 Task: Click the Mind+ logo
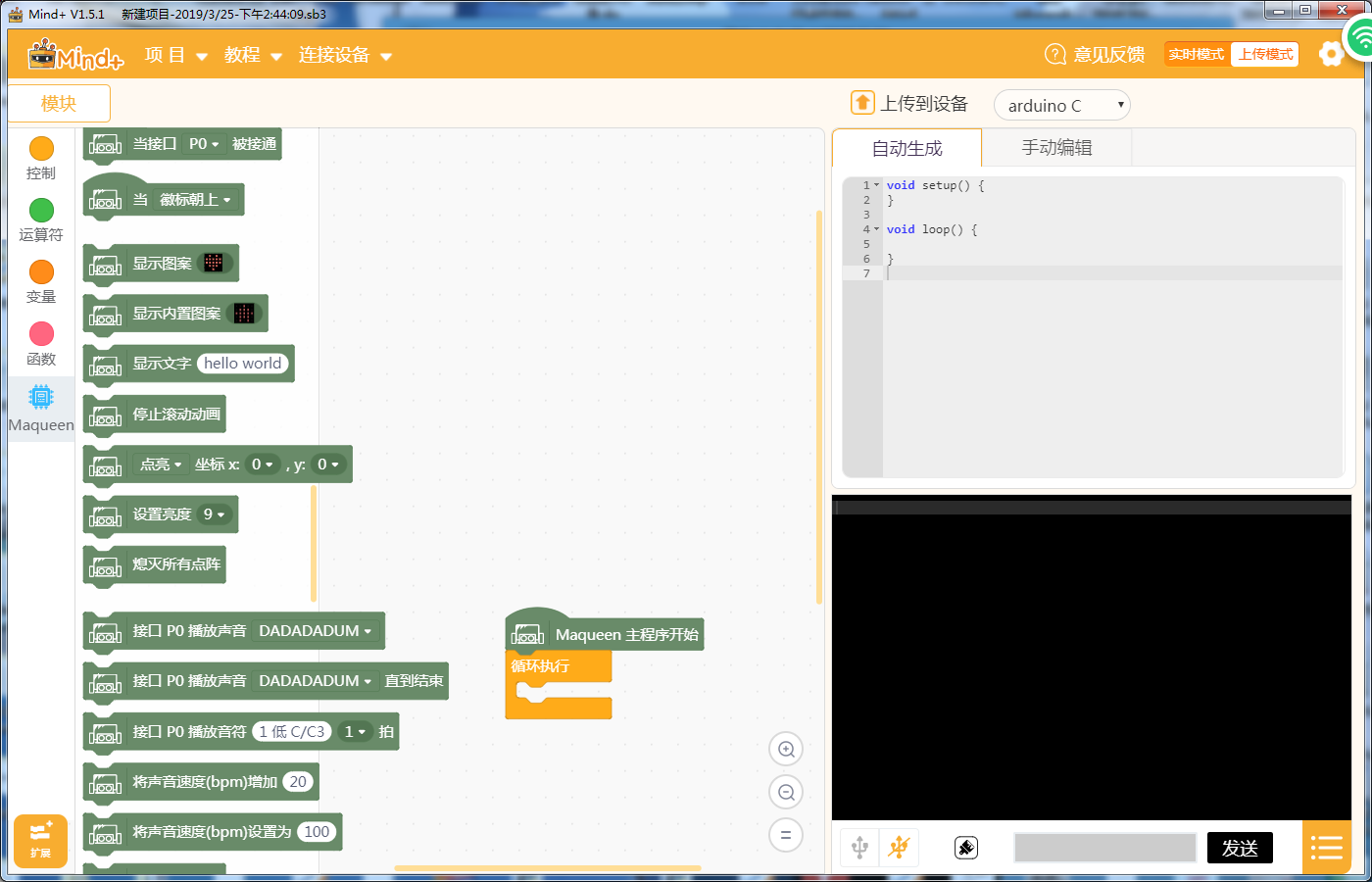(75, 55)
